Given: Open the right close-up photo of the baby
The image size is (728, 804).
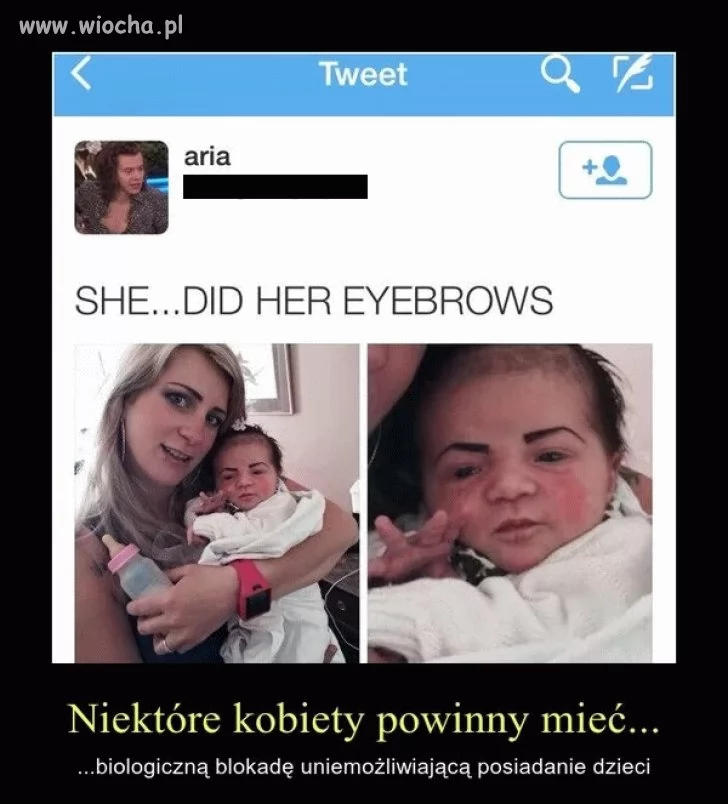Looking at the screenshot, I should tap(510, 503).
